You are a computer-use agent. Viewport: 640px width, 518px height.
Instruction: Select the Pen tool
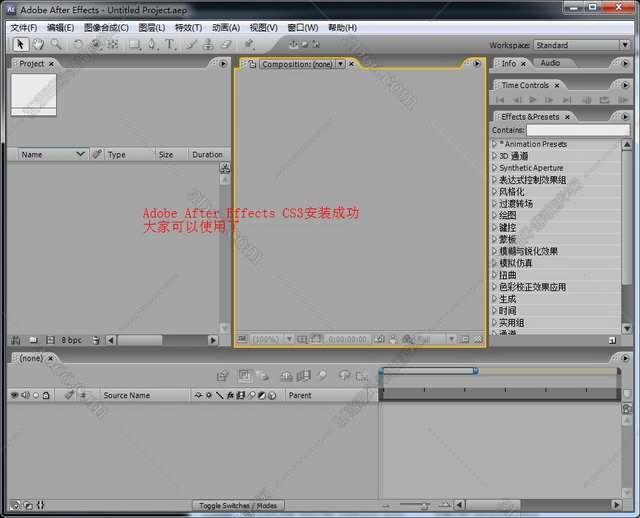[152, 44]
